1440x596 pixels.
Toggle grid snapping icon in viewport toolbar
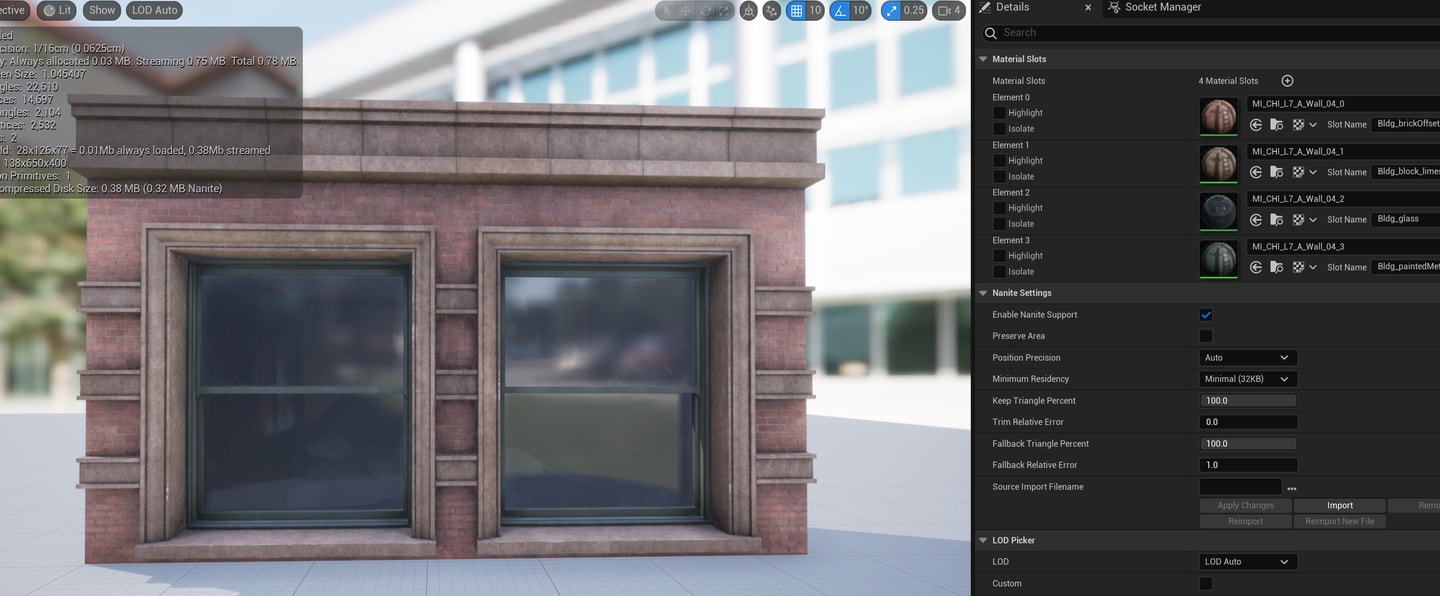pyautogui.click(x=797, y=11)
